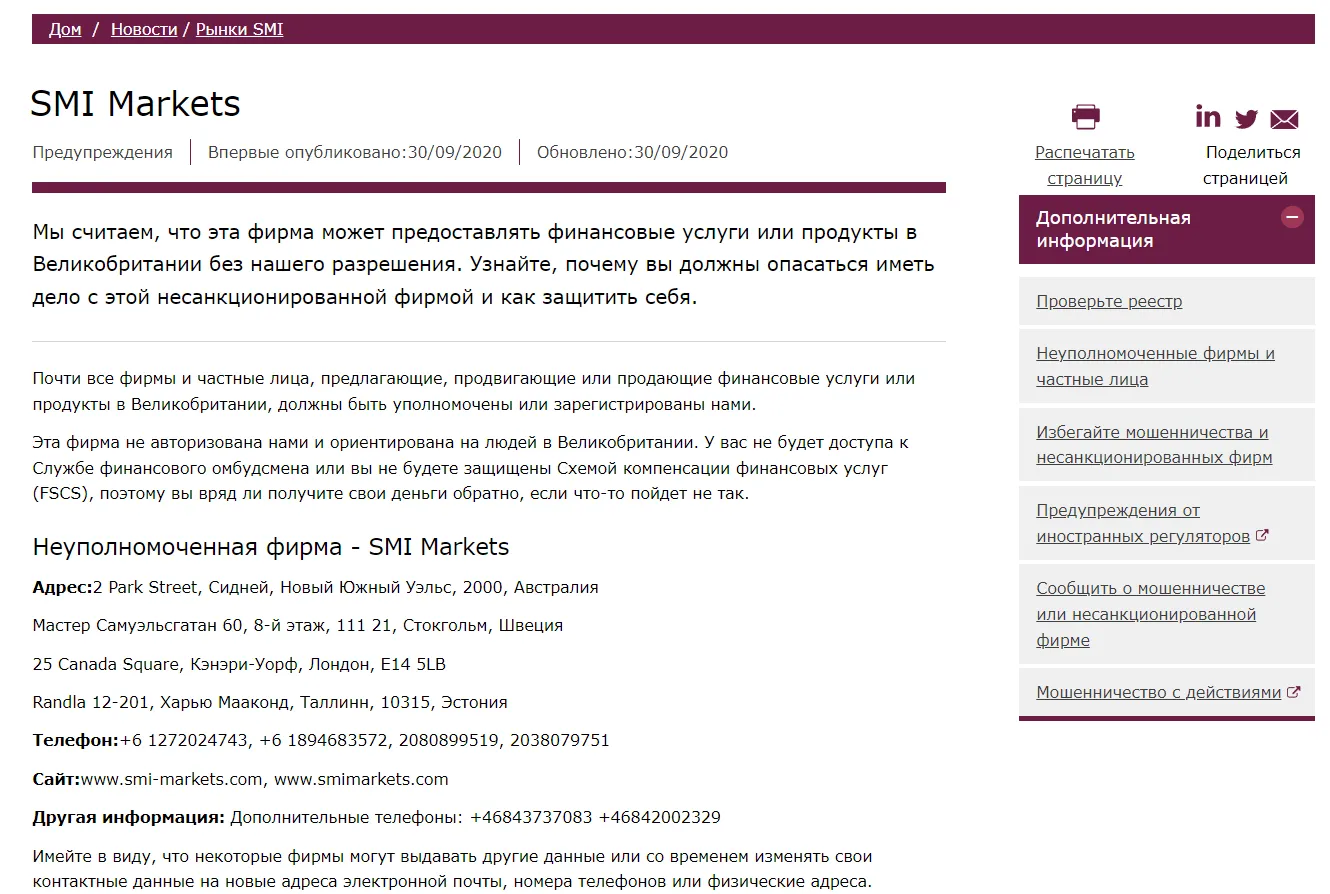Click the 25 Canada Square address line
Viewport: 1330px width, 894px height.
tap(239, 664)
